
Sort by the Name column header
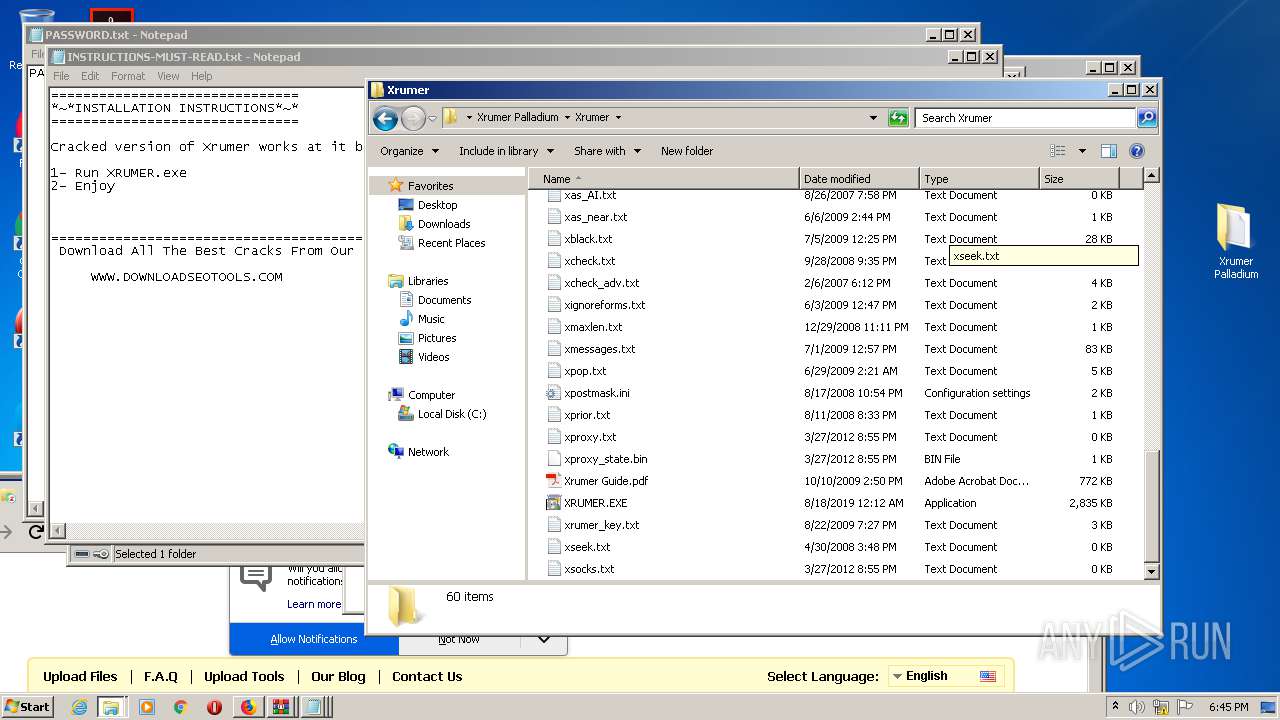pyautogui.click(x=664, y=179)
